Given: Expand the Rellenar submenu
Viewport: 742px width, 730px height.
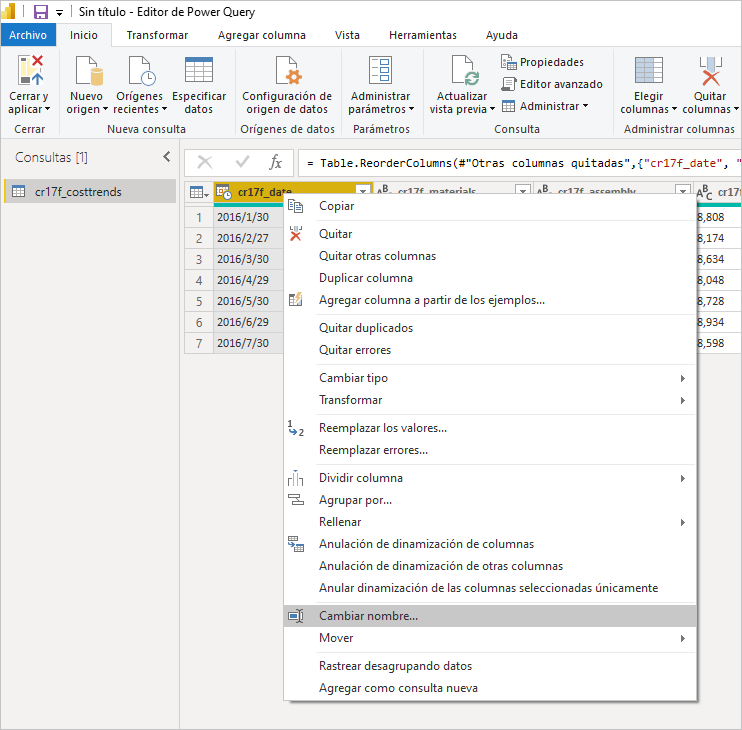Looking at the screenshot, I should (489, 522).
